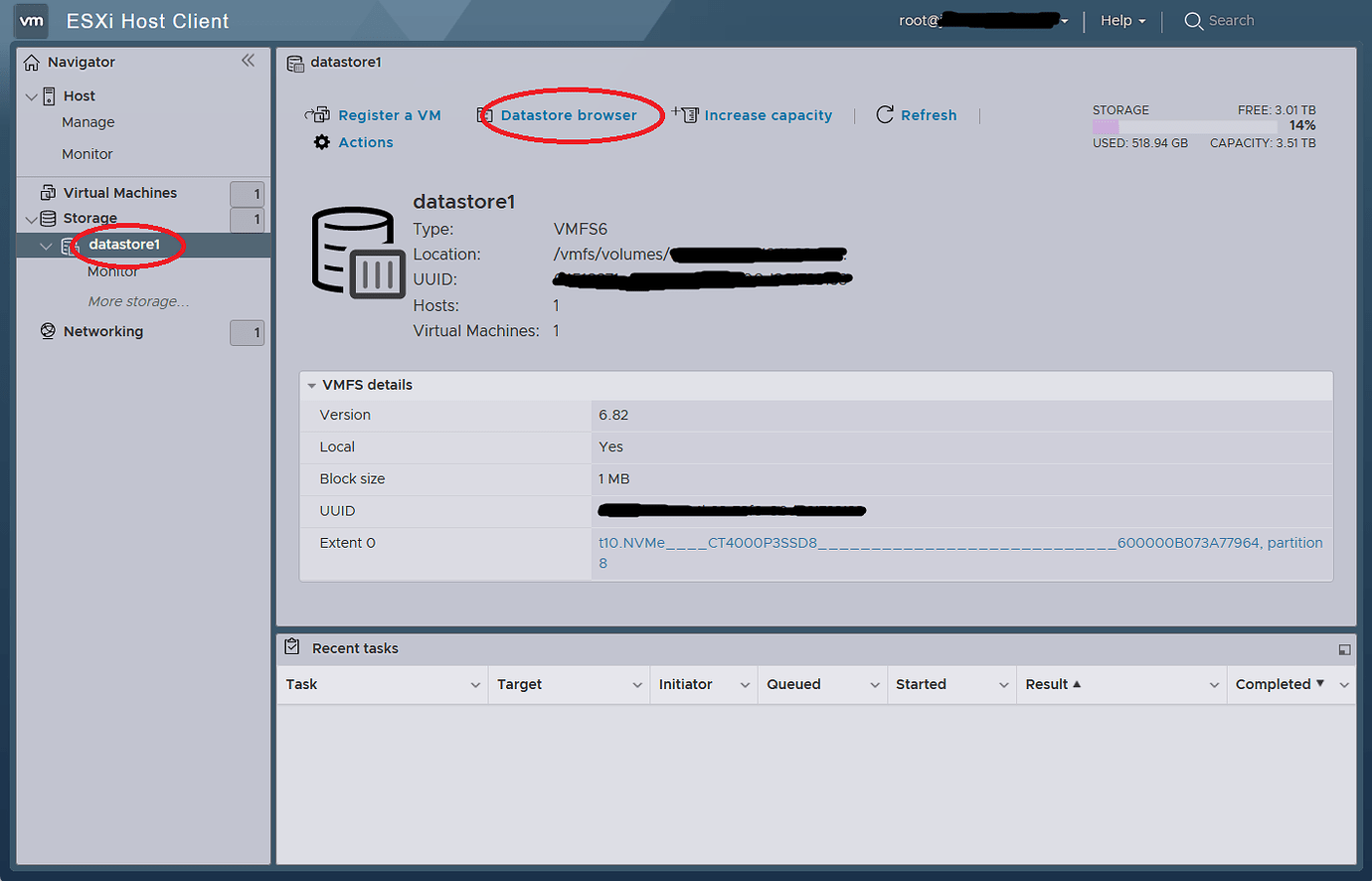Click the Type value VMFS6
This screenshot has height=881, width=1372.
coord(580,229)
